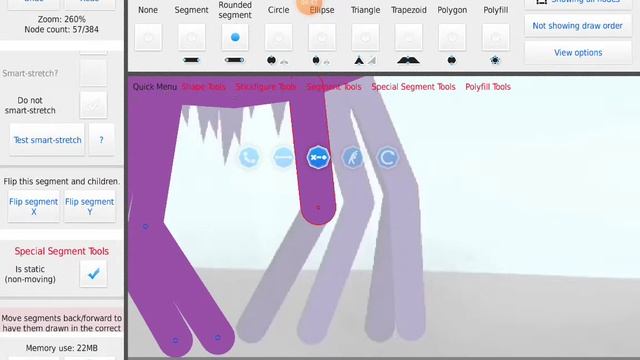Toggle the Do not smart-stretch checkbox
The height and width of the screenshot is (360, 640).
click(x=93, y=105)
